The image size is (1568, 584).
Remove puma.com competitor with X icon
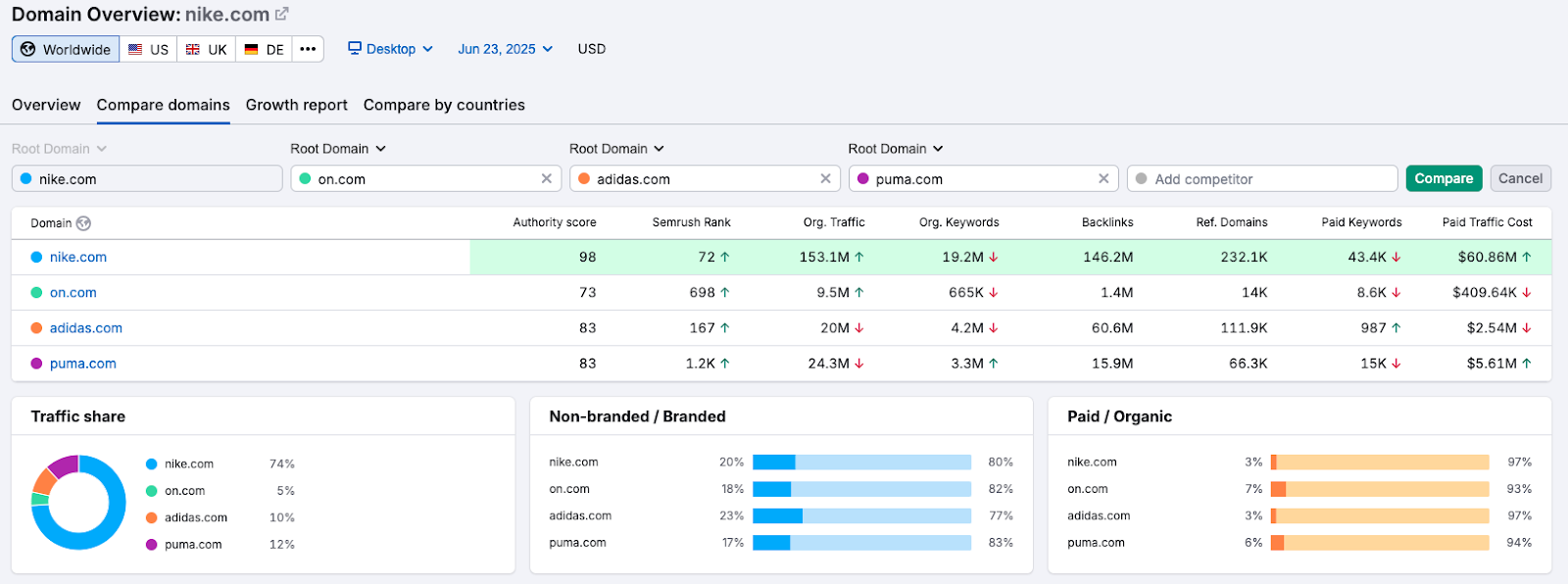pyautogui.click(x=1103, y=178)
